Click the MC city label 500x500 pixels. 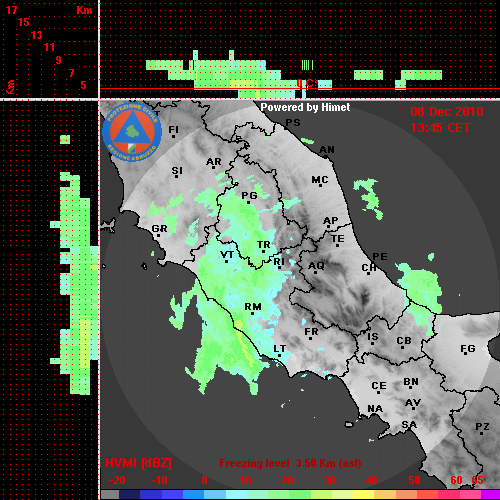point(320,180)
